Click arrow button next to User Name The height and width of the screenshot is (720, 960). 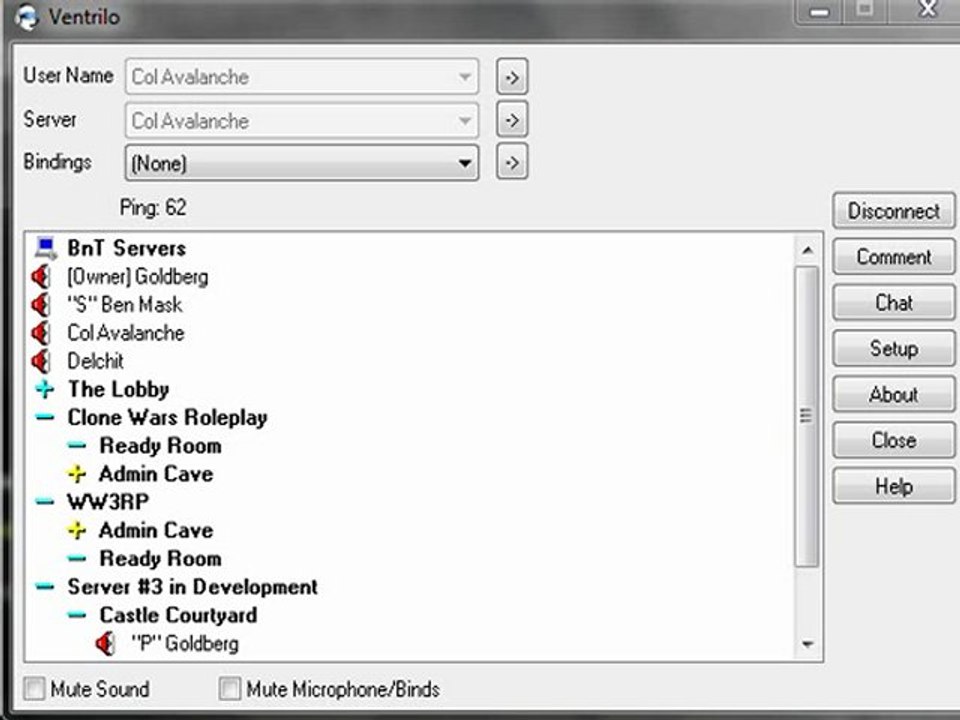click(512, 77)
